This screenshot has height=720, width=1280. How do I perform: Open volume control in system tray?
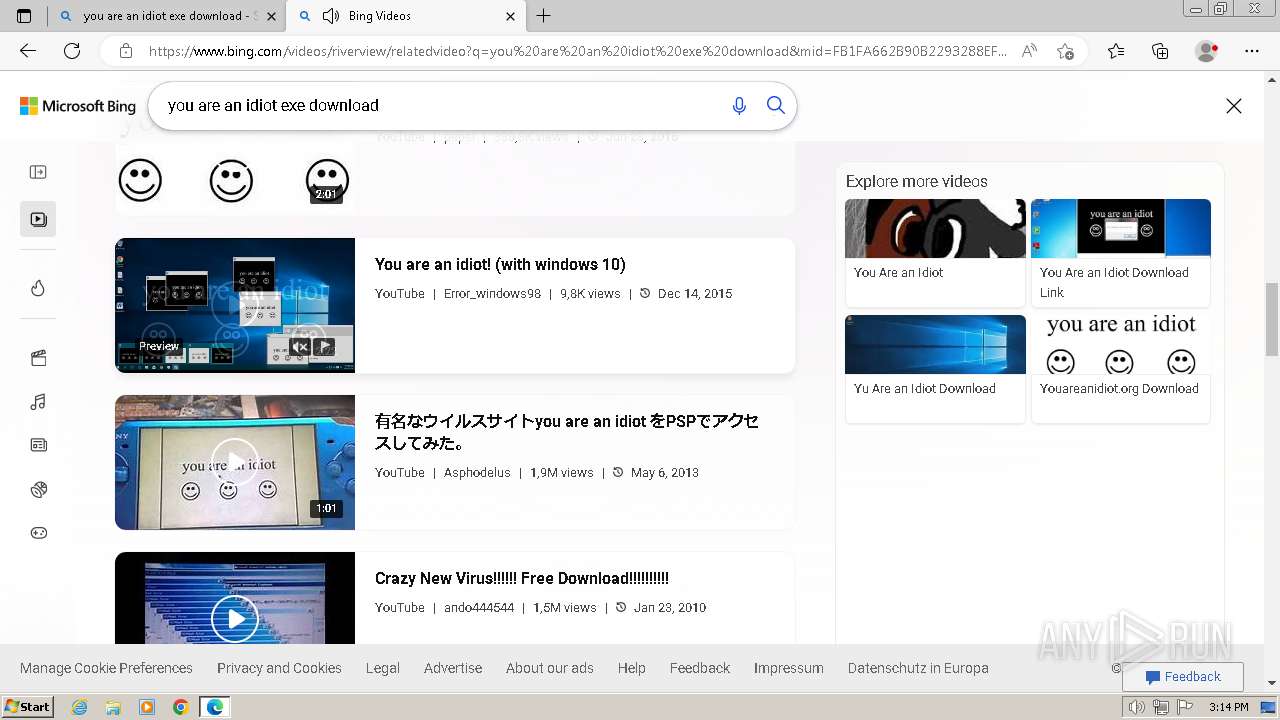click(x=1137, y=707)
